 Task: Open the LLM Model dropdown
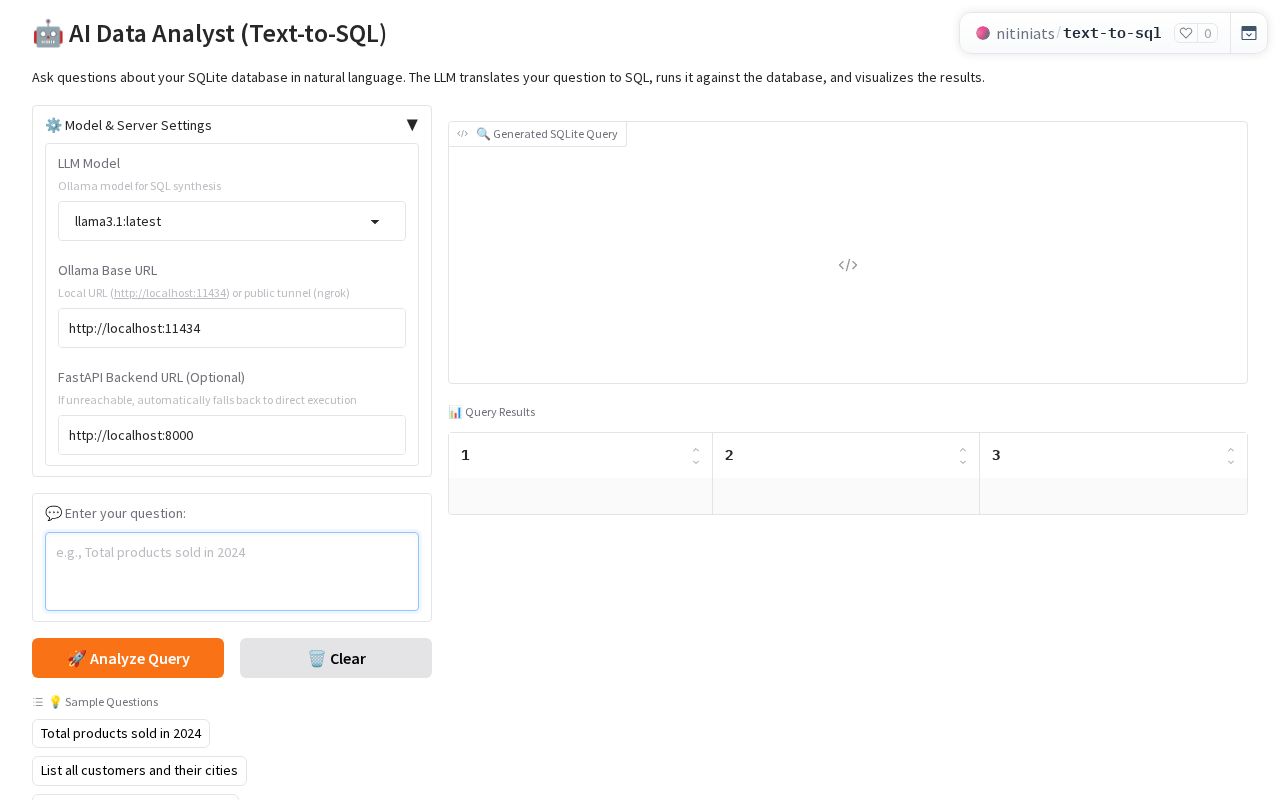[232, 221]
